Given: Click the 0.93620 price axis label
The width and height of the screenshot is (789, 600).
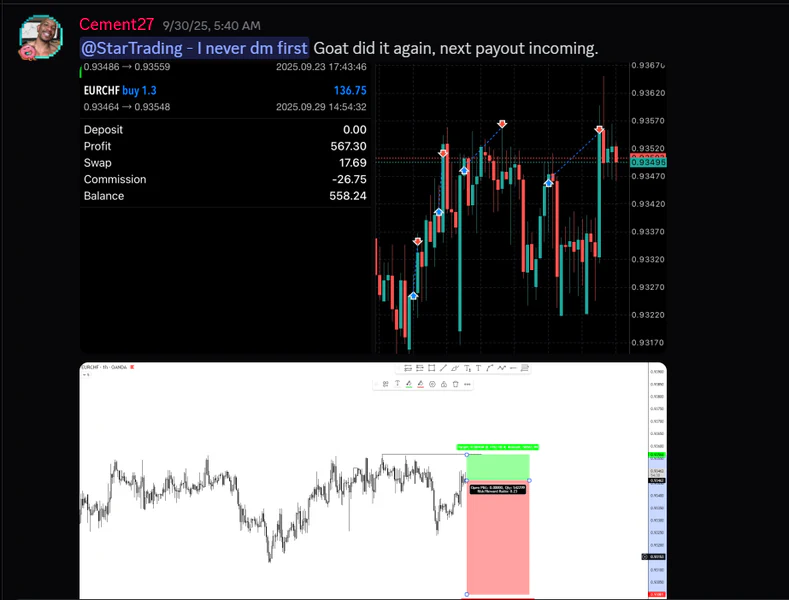Looking at the screenshot, I should [648, 93].
